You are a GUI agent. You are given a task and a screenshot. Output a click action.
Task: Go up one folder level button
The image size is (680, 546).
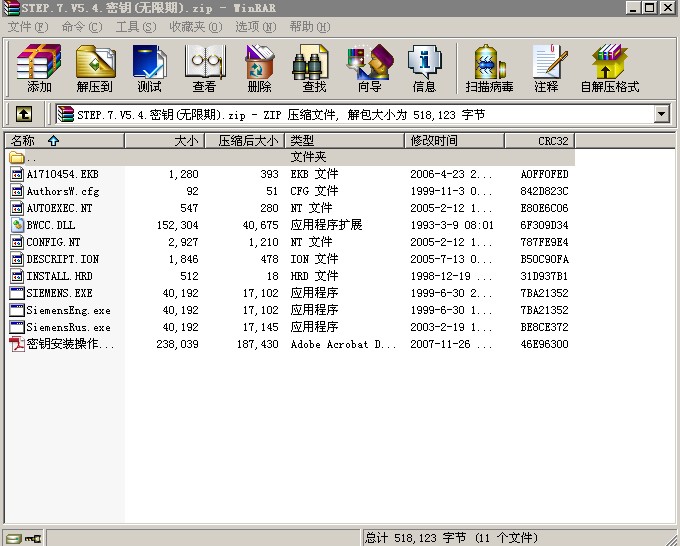pos(23,114)
